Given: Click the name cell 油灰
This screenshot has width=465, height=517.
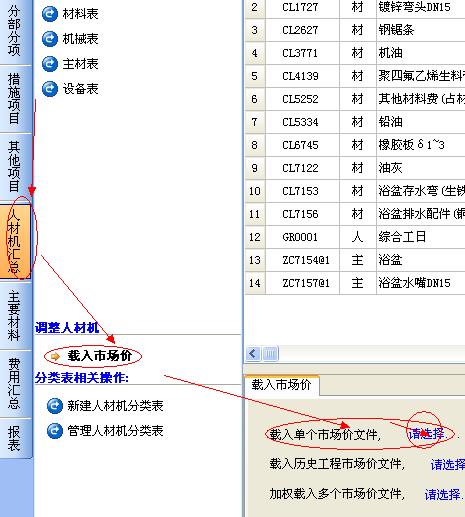Looking at the screenshot, I should tap(421, 168).
